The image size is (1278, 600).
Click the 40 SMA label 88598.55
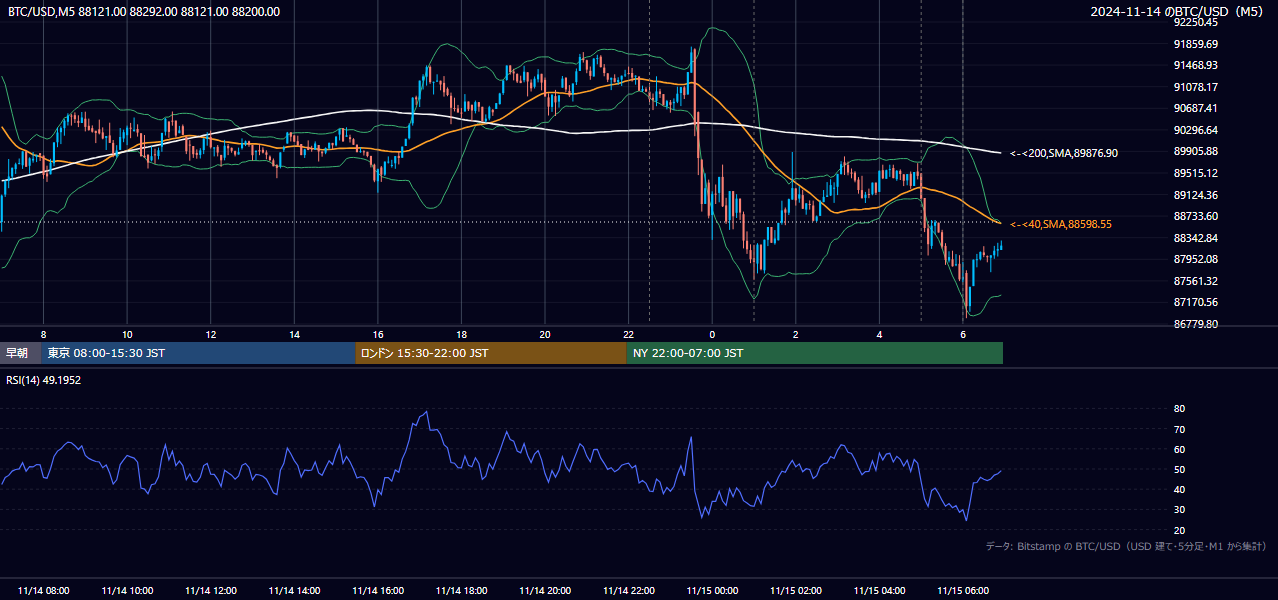(x=1061, y=224)
